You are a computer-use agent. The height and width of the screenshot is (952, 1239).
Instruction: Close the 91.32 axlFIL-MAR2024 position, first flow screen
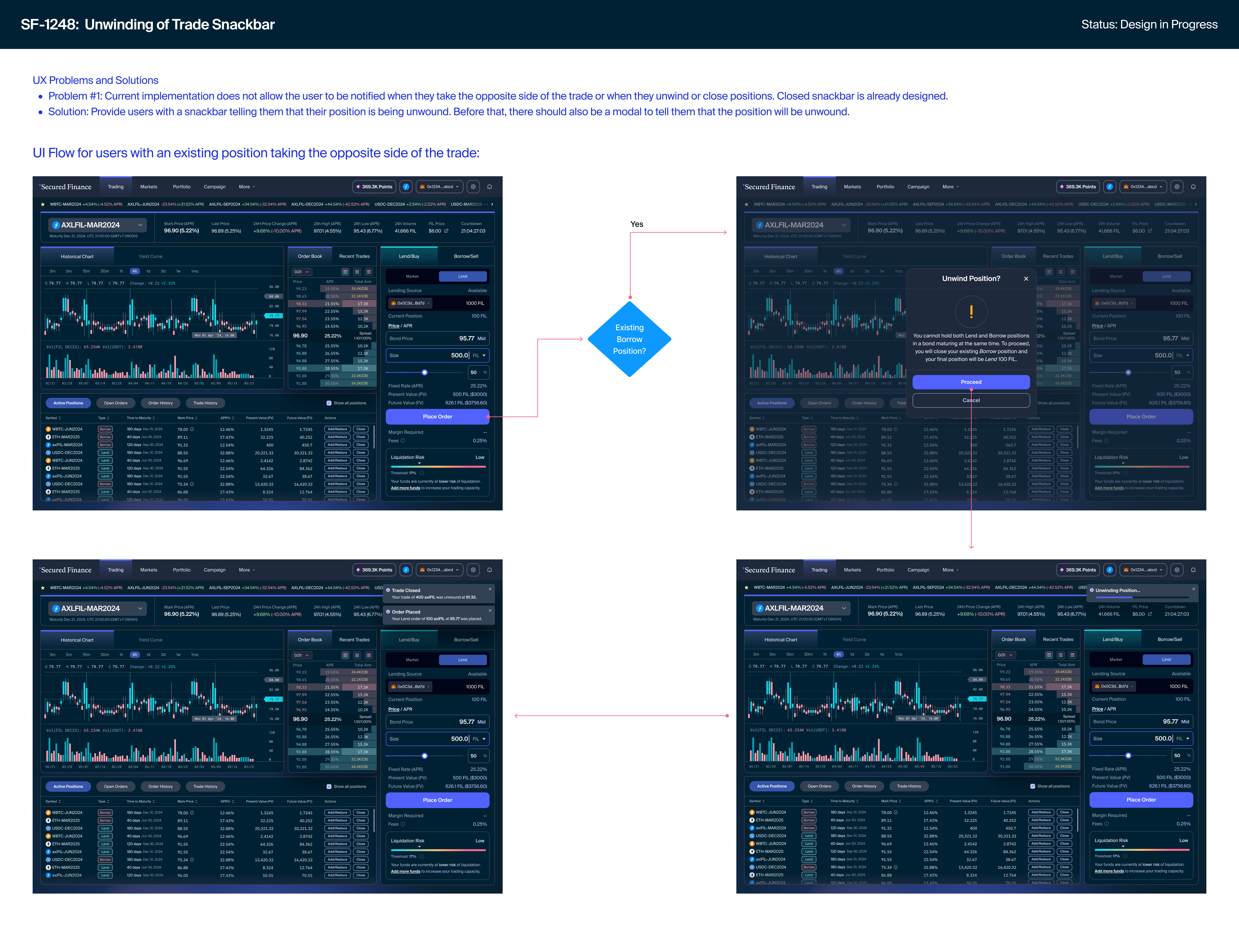(361, 445)
